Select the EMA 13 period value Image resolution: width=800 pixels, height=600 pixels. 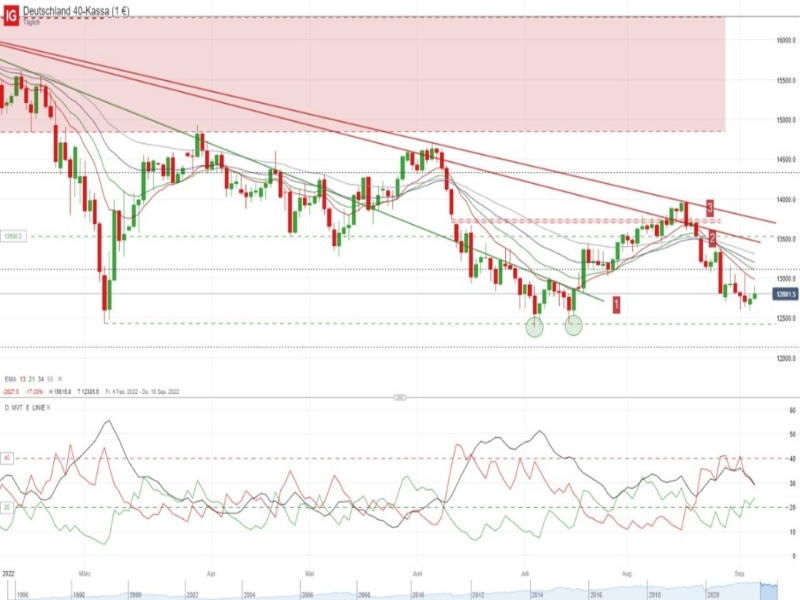23,379
